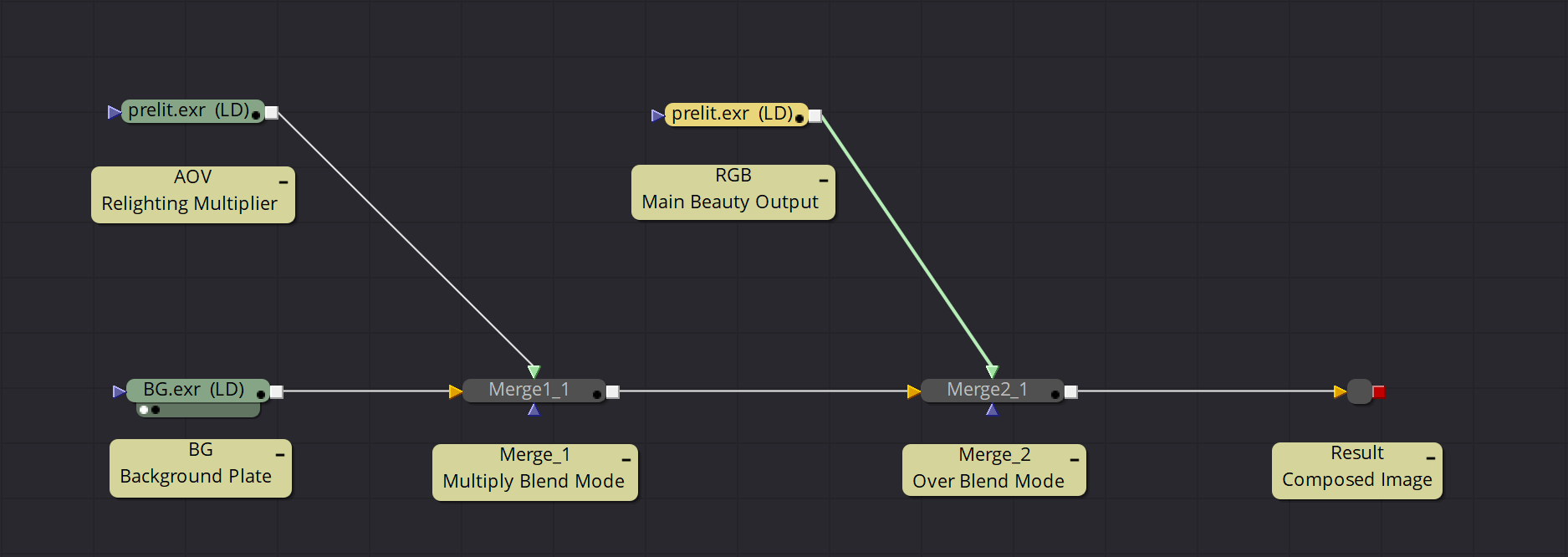Select the Merge2_1 node
This screenshot has width=1568, height=557.
(987, 390)
